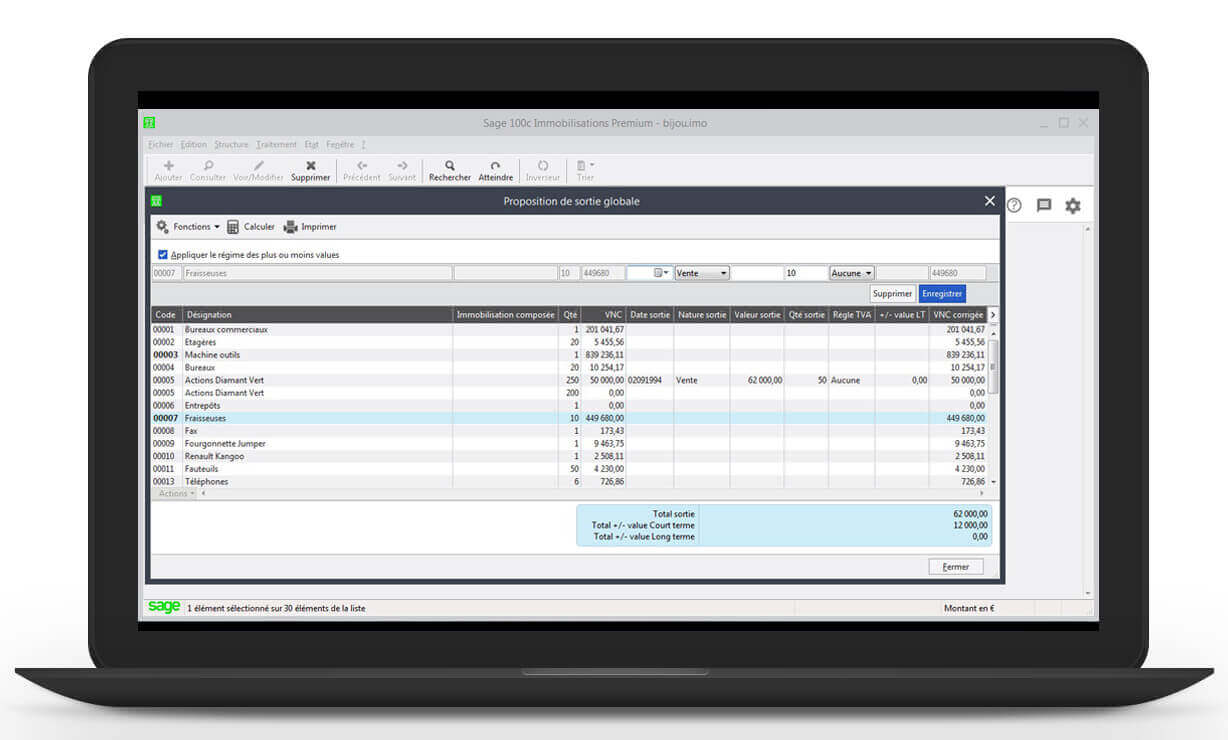Click the Imprimer printer icon

point(291,227)
